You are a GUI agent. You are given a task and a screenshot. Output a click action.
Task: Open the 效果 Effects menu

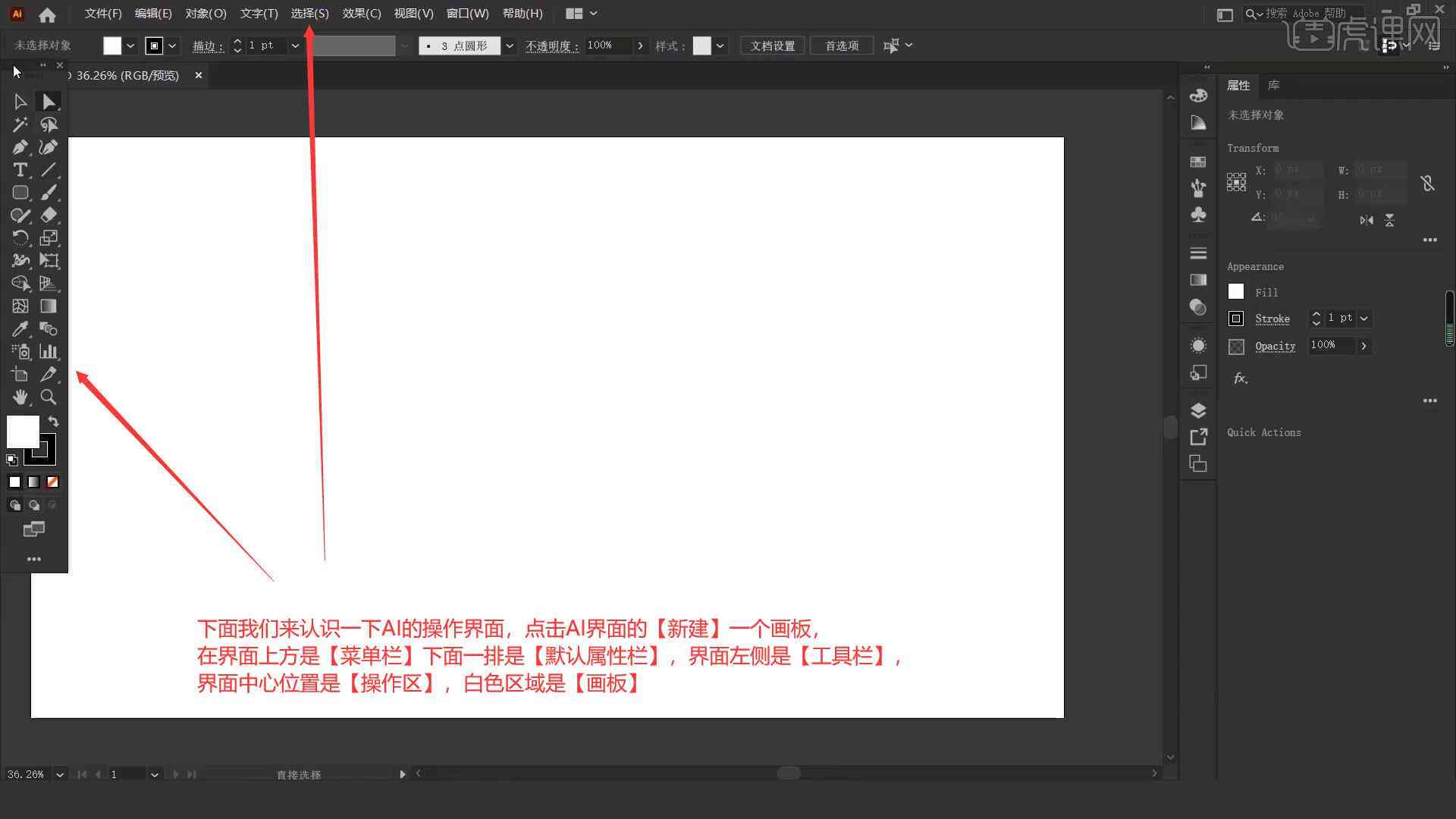[360, 13]
